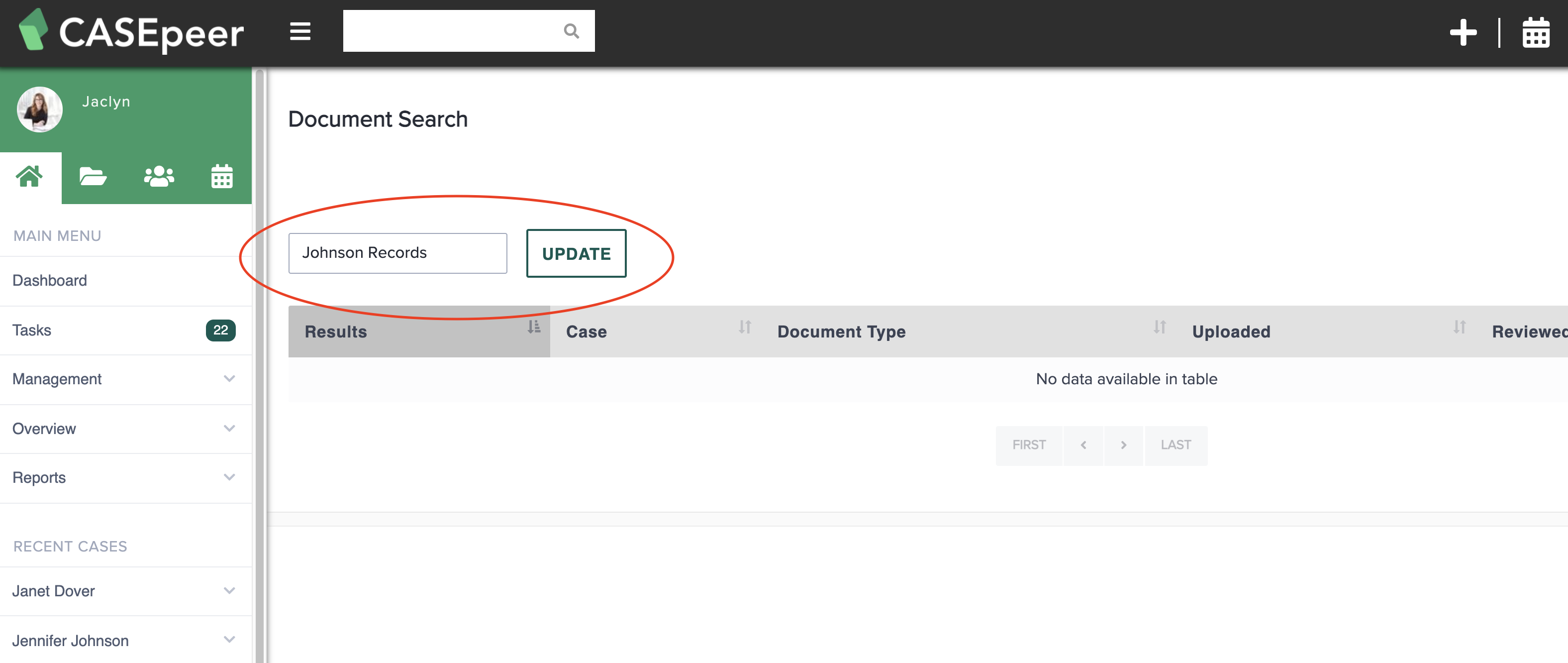Open the hamburger navigation menu

tap(299, 32)
